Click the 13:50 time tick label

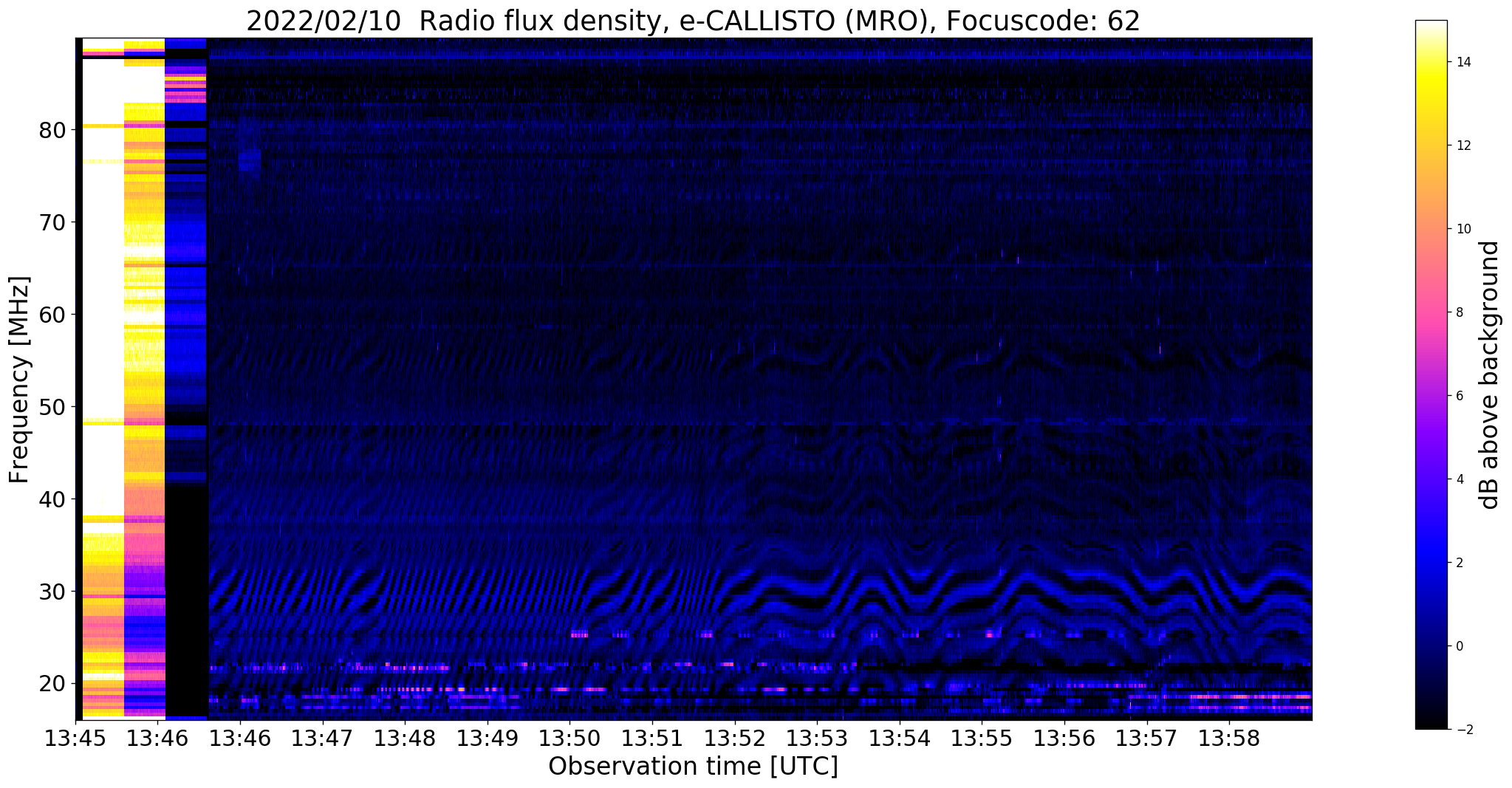coord(569,737)
